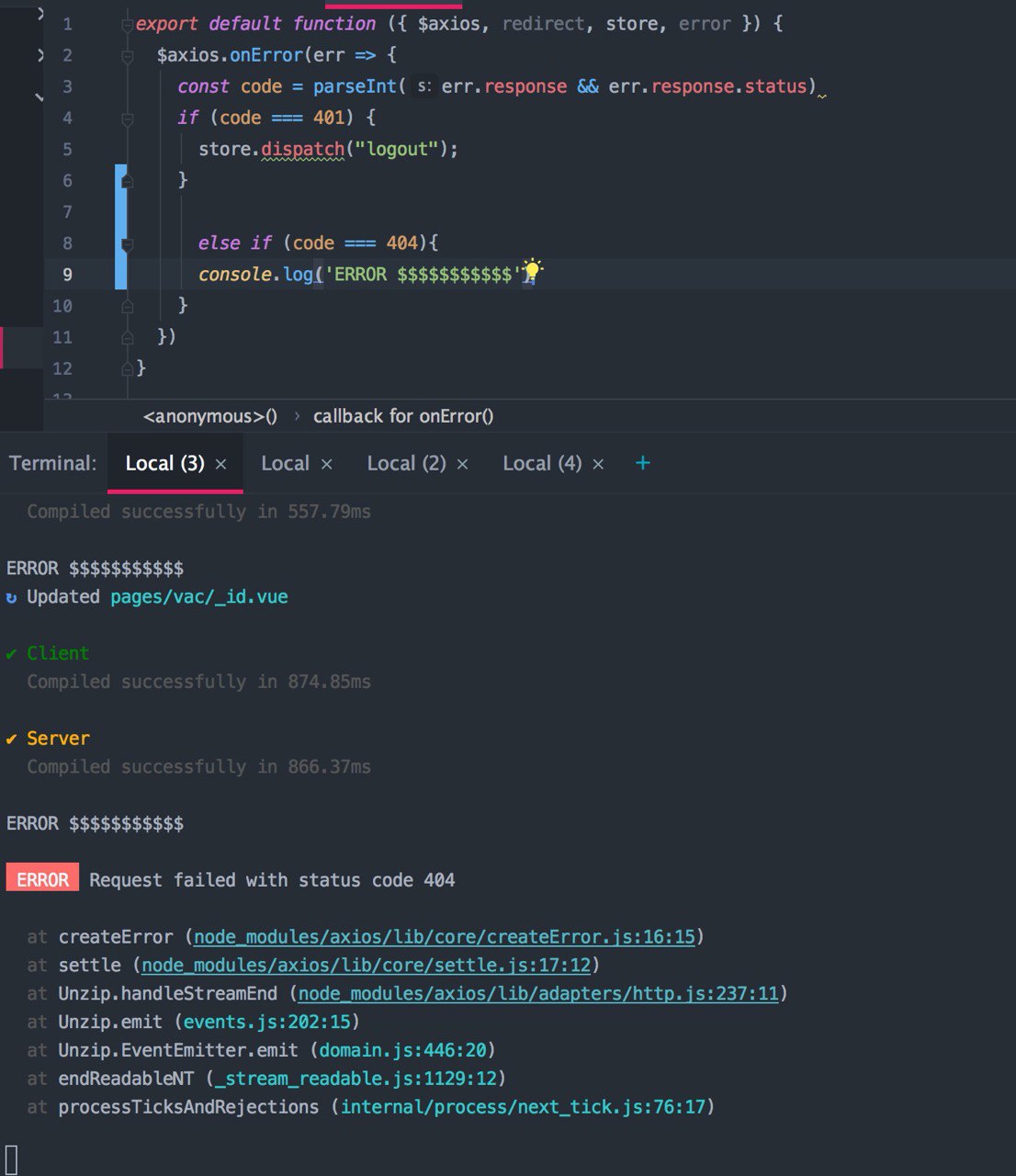1016x1176 pixels.
Task: Click the 404 value on line 8
Action: (401, 243)
